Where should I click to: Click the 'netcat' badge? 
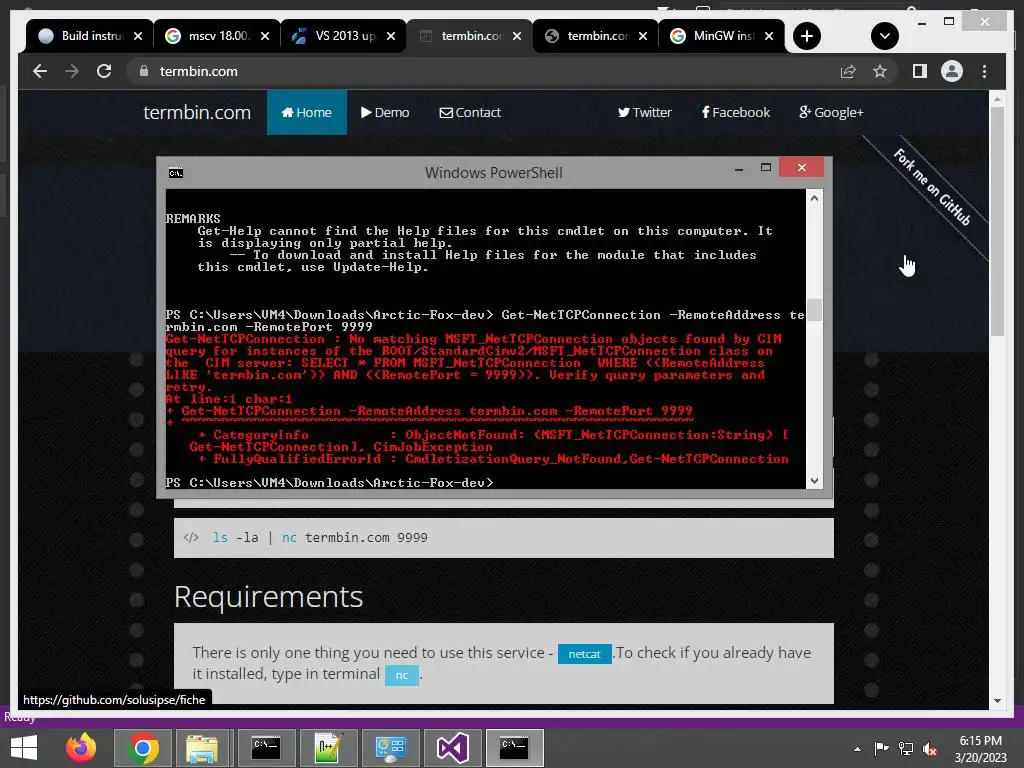point(584,654)
